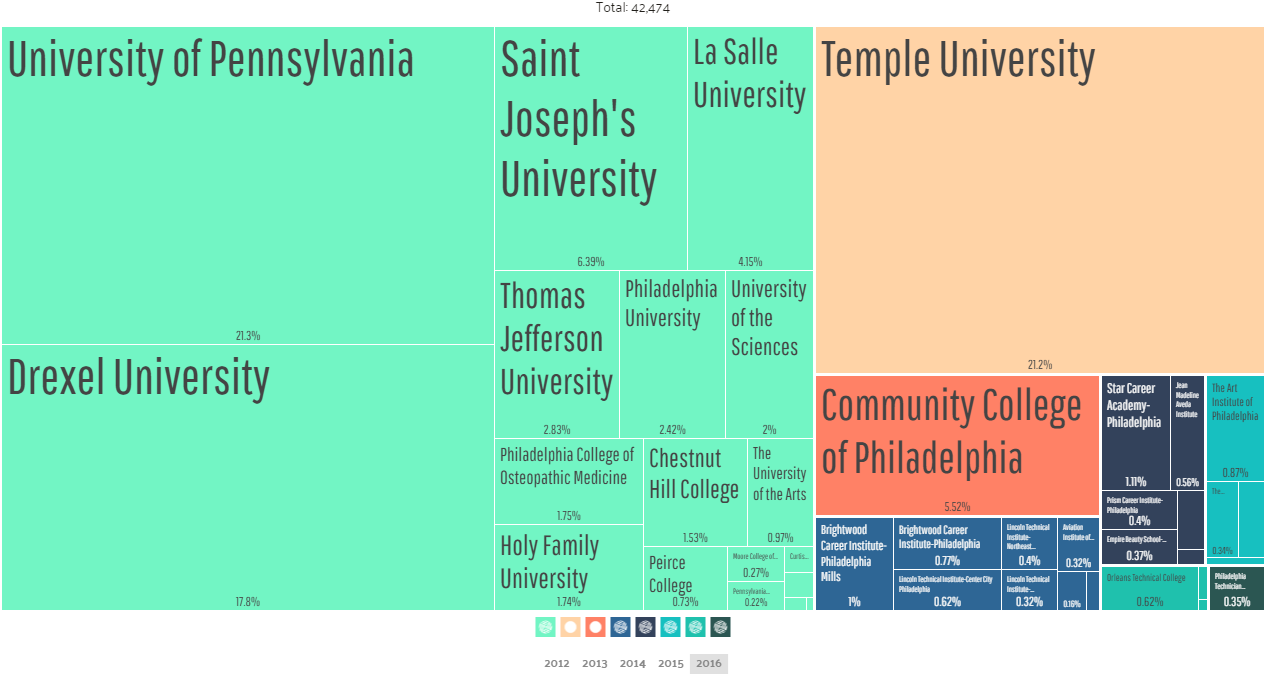Click the peach legend icon
Screen dimensions: 1266x682
coord(570,627)
